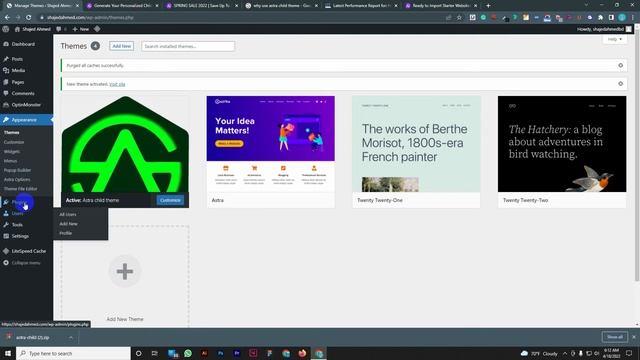Open Plugins in the admin sidebar
Image resolution: width=640 pixels, height=360 pixels.
click(19, 202)
